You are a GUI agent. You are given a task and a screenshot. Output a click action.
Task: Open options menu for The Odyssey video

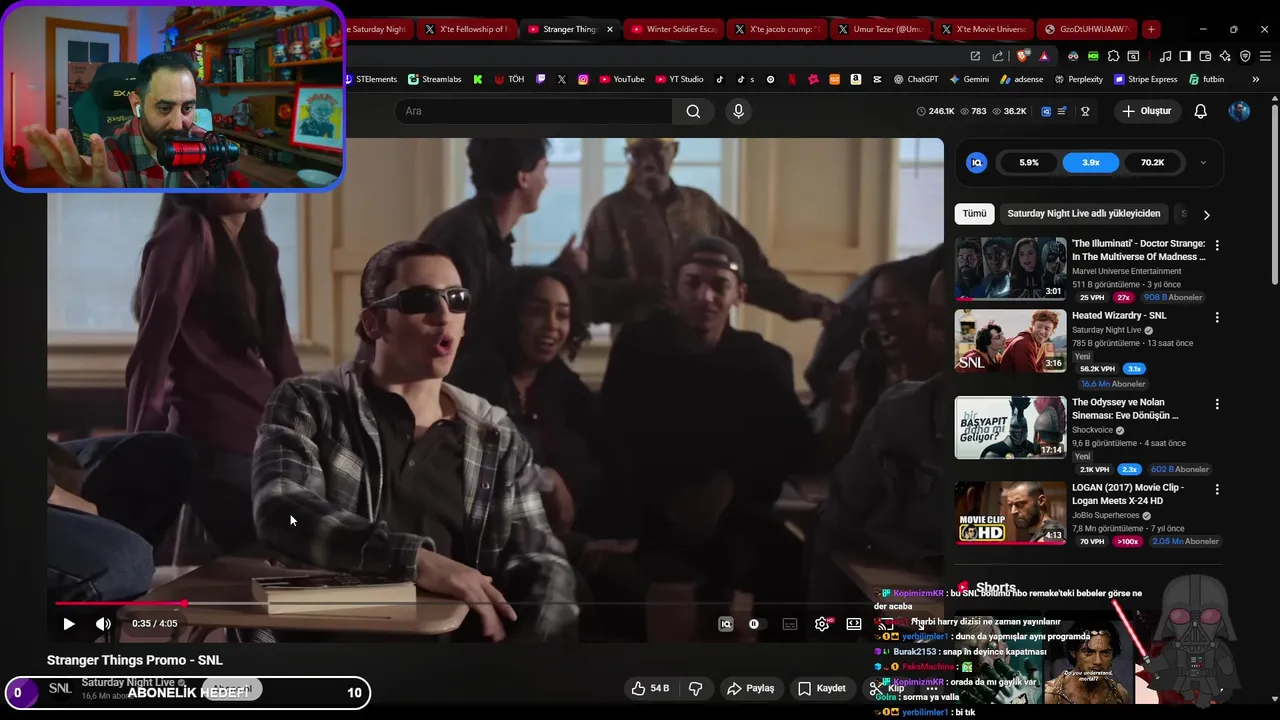pyautogui.click(x=1217, y=404)
